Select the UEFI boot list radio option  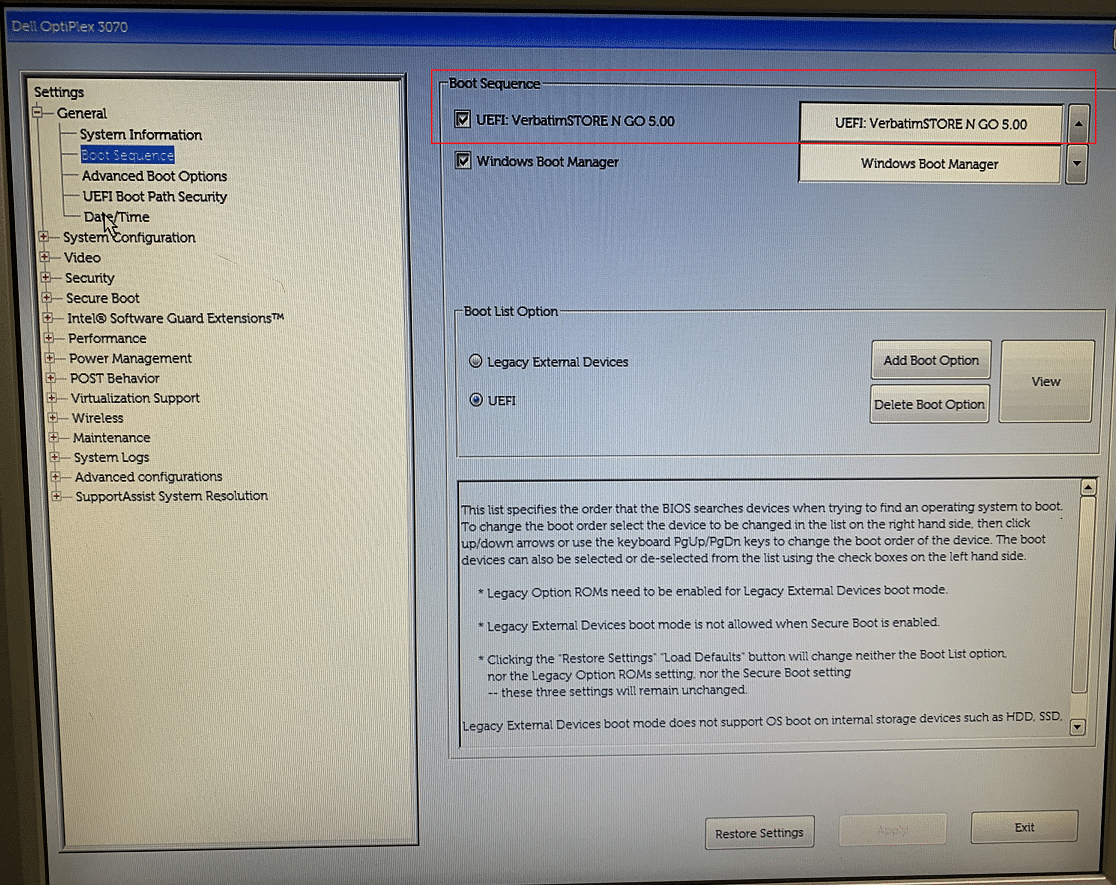476,400
